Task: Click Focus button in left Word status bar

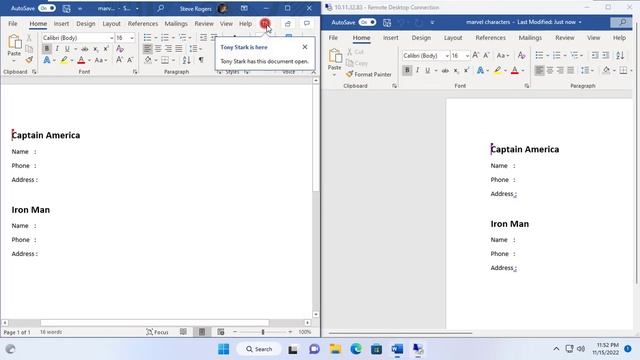Action: (x=157, y=332)
